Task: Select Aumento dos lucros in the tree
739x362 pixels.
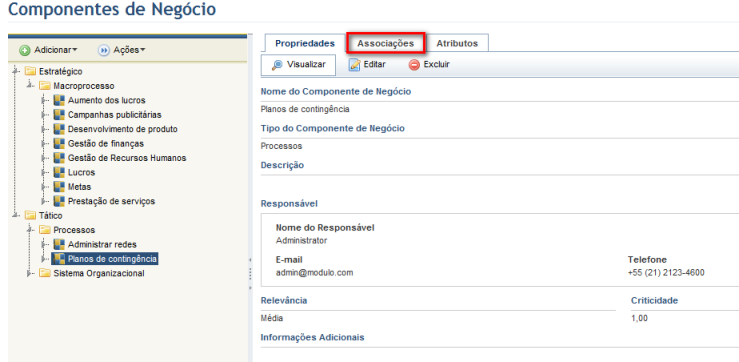Action: click(107, 100)
